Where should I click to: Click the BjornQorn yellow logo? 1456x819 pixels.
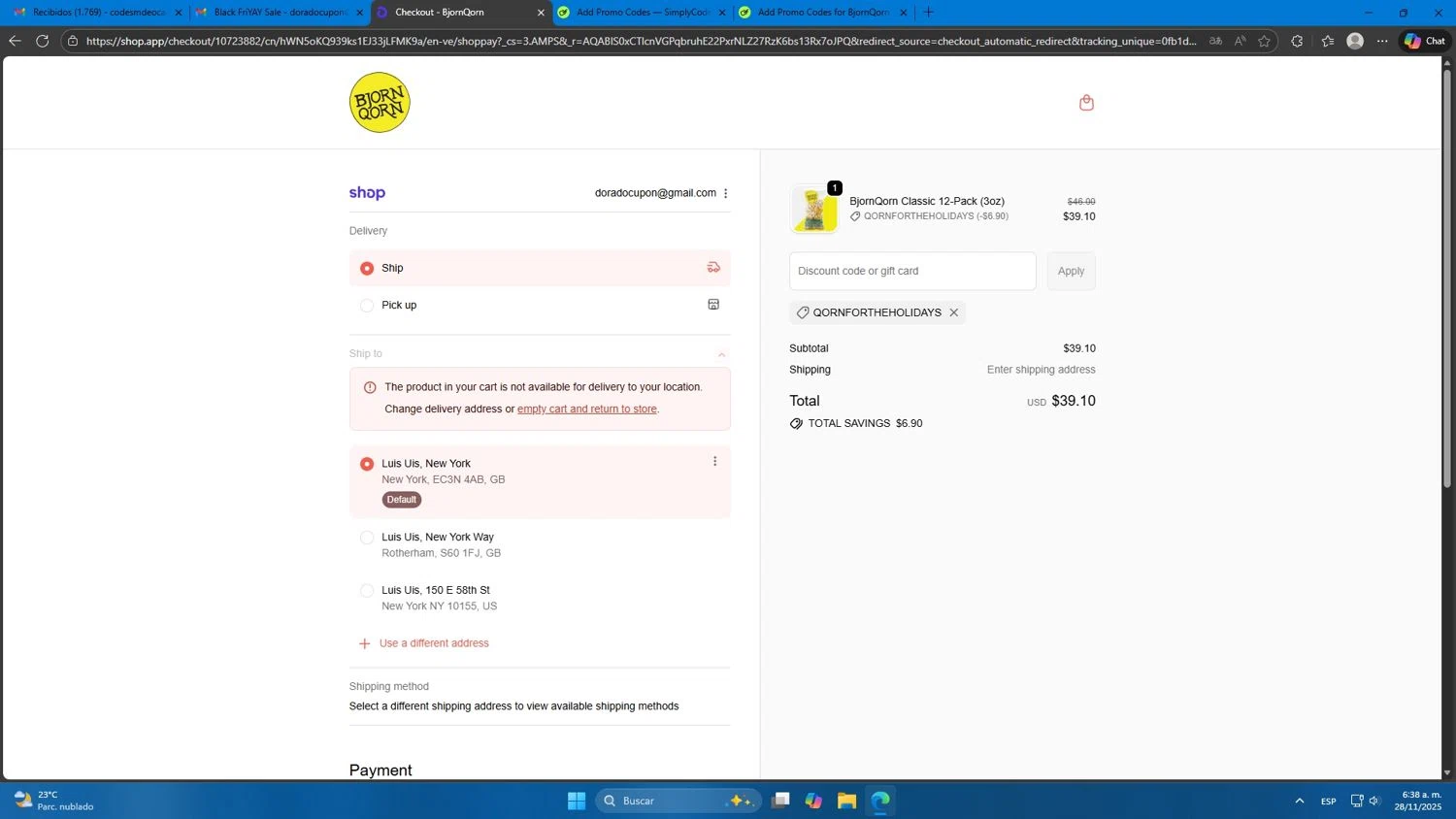[x=380, y=103]
